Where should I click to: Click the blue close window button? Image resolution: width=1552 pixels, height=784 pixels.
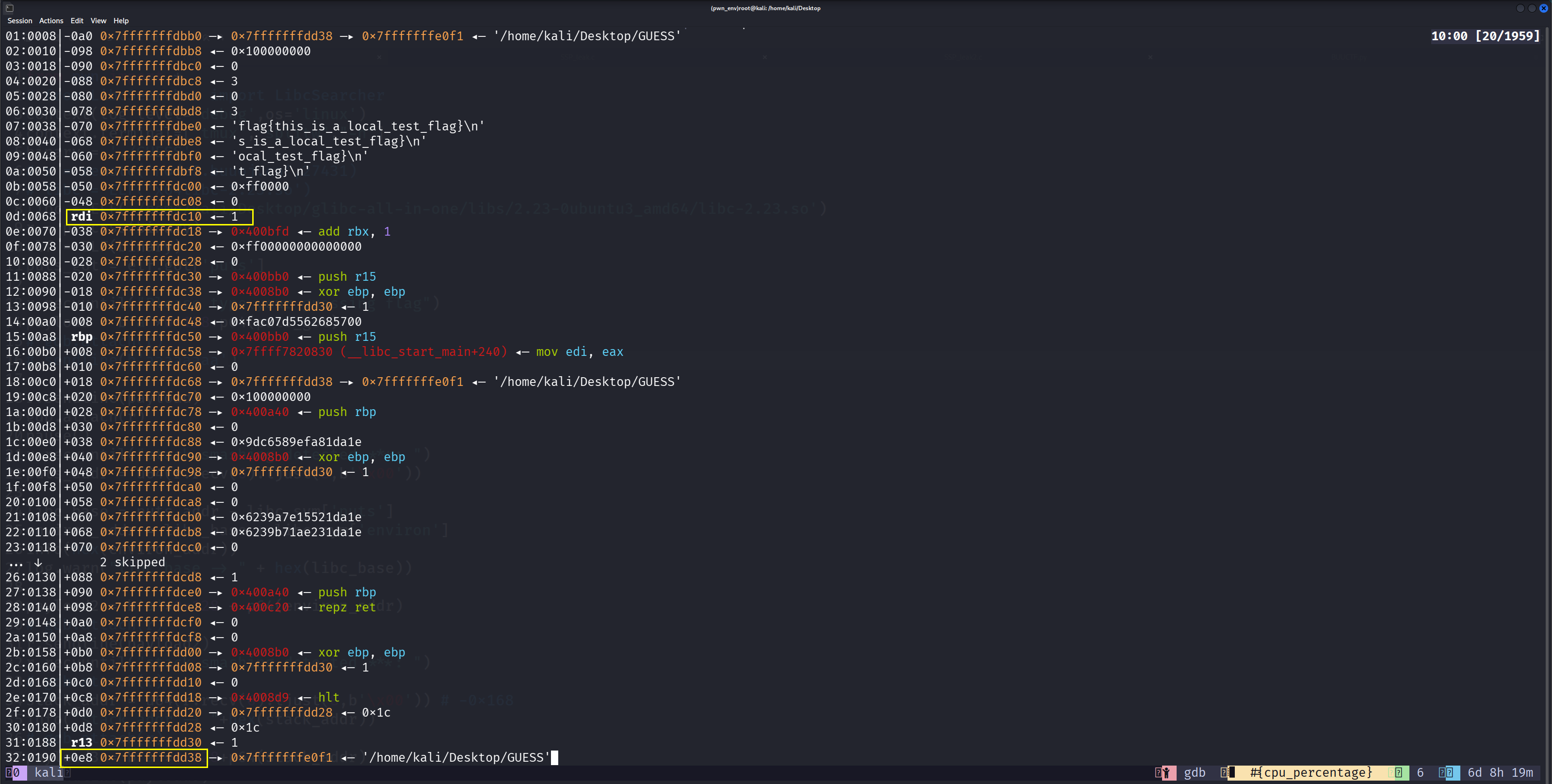(1544, 8)
